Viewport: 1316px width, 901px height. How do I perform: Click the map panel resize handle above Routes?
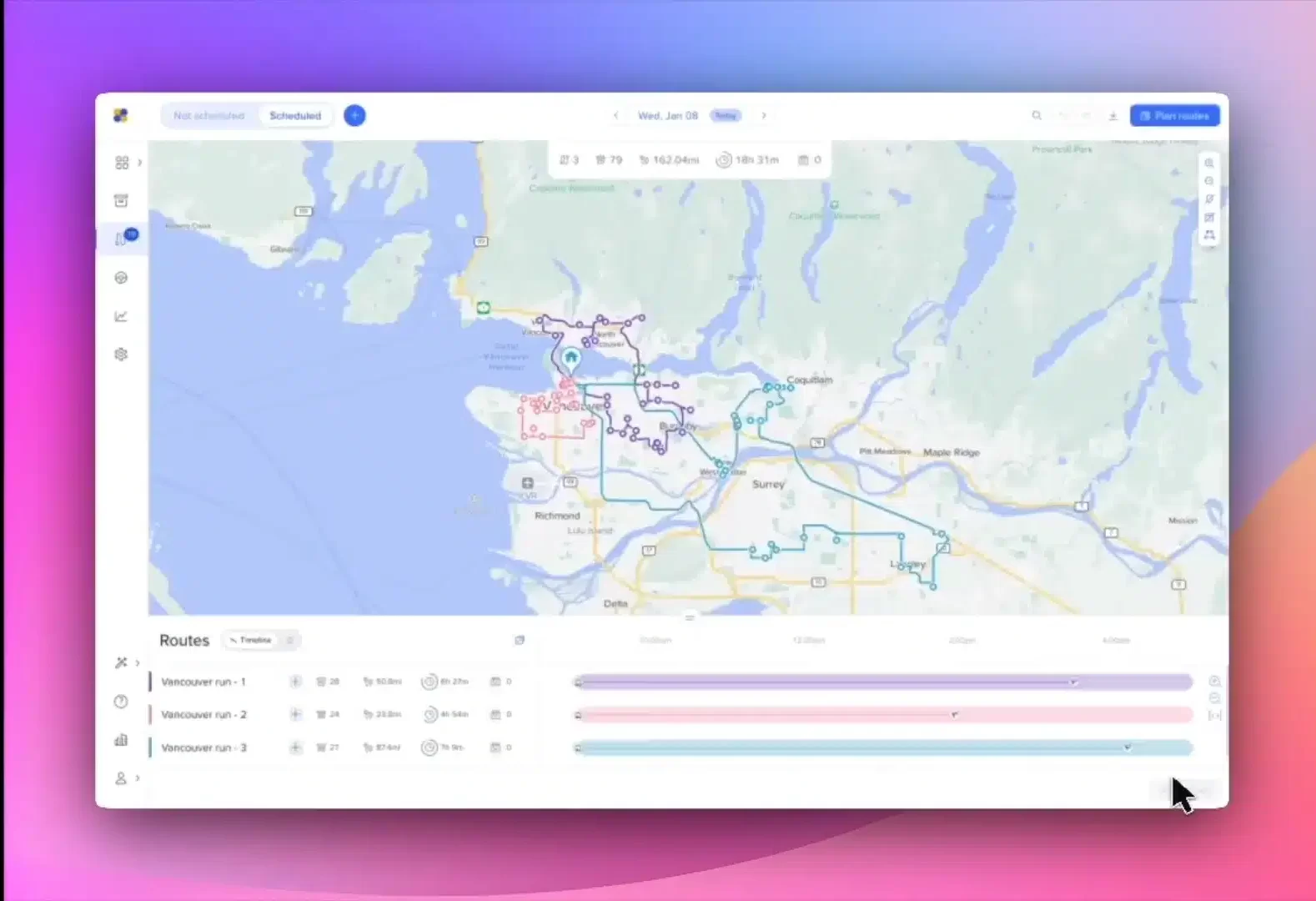click(689, 617)
